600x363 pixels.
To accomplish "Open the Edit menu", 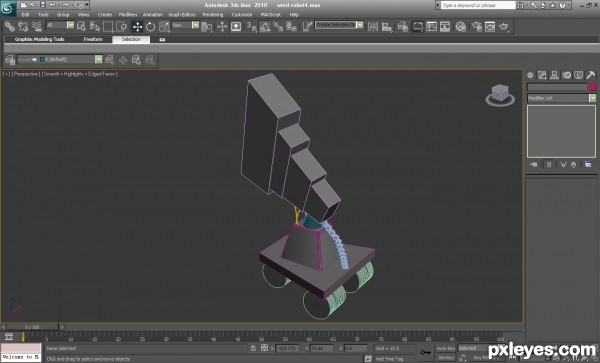I will 25,15.
